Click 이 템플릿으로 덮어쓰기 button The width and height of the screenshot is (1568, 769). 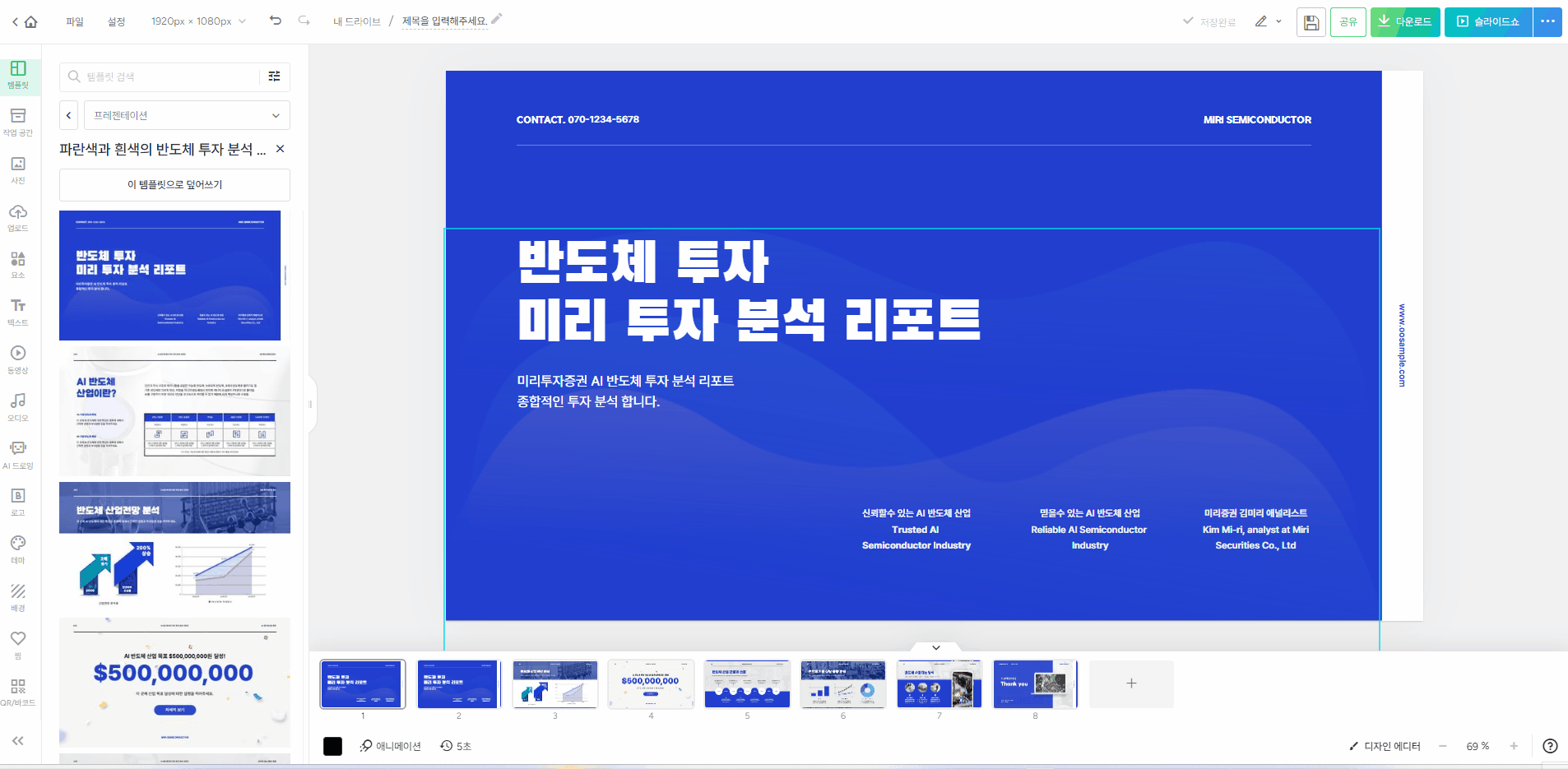click(x=174, y=185)
